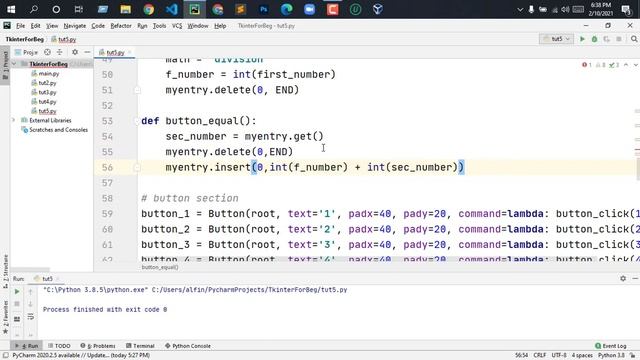This screenshot has height=360, width=640.
Task: Open the Run tool window tab
Action: coord(26,346)
